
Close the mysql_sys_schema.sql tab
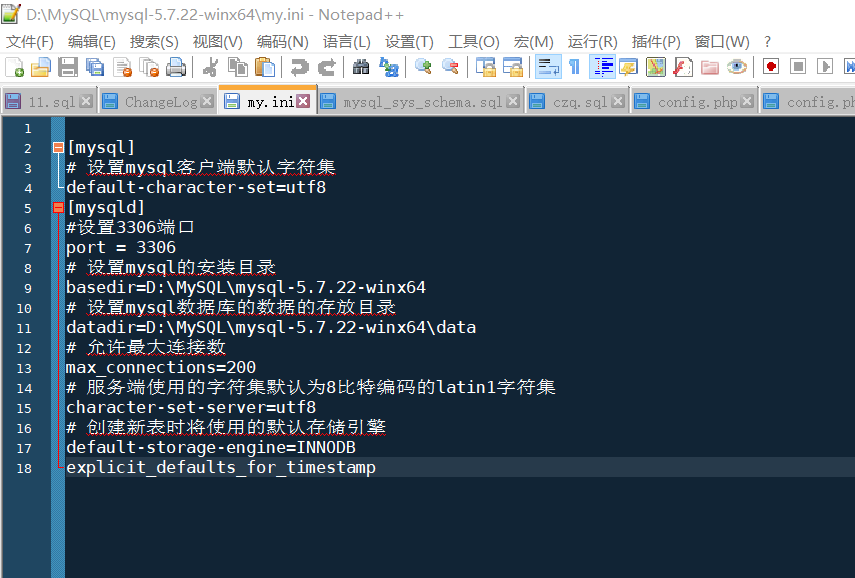coord(513,101)
